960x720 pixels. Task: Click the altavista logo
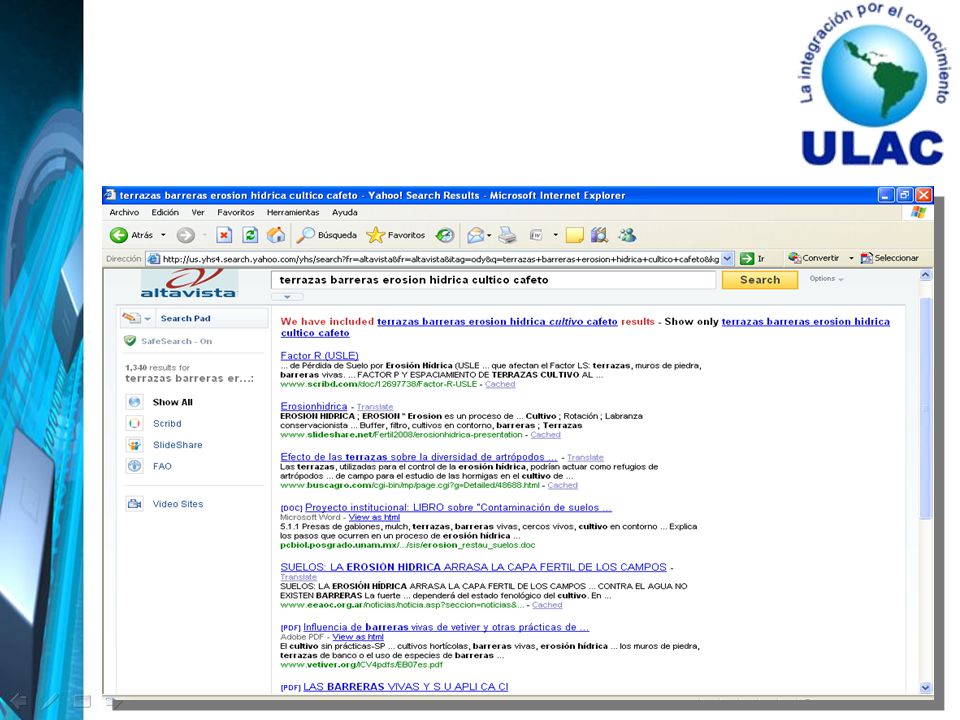[189, 283]
